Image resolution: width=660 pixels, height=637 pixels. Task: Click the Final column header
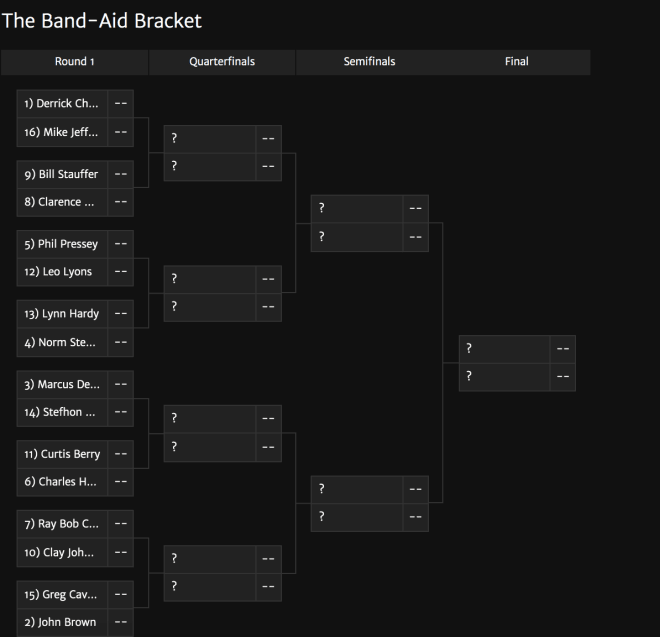pyautogui.click(x=516, y=62)
